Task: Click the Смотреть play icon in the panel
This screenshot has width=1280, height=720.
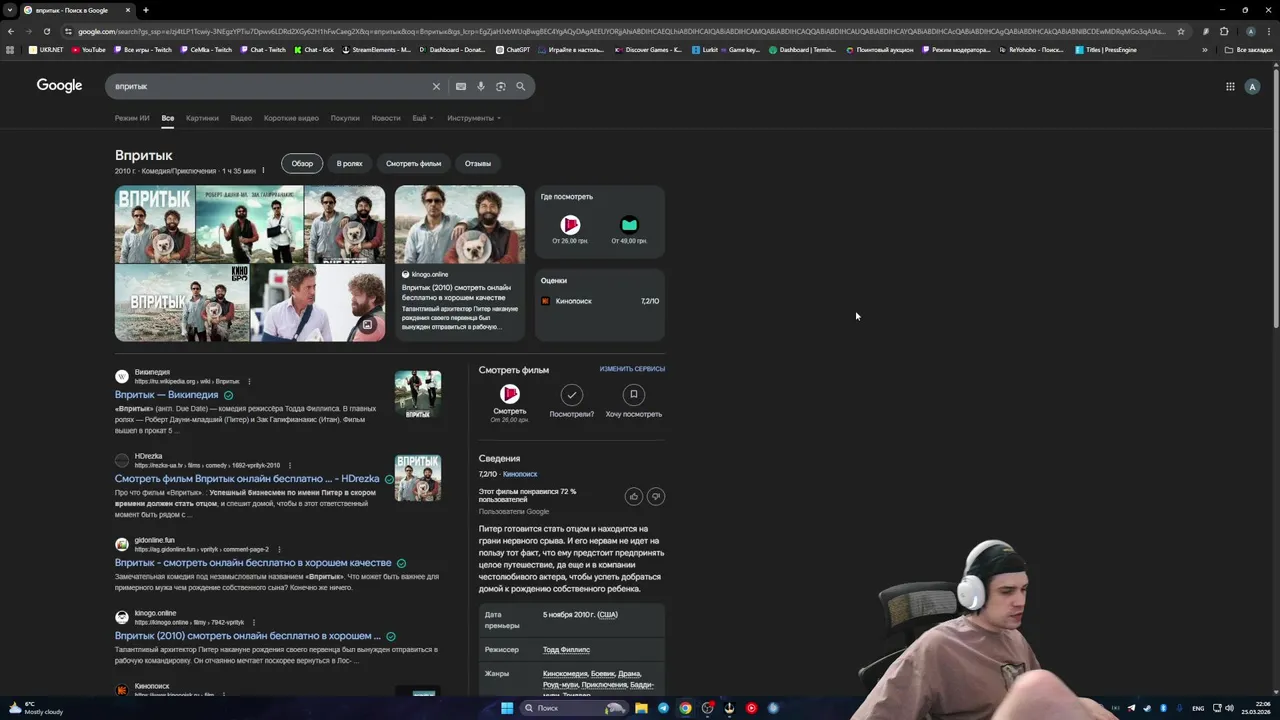Action: coord(510,394)
